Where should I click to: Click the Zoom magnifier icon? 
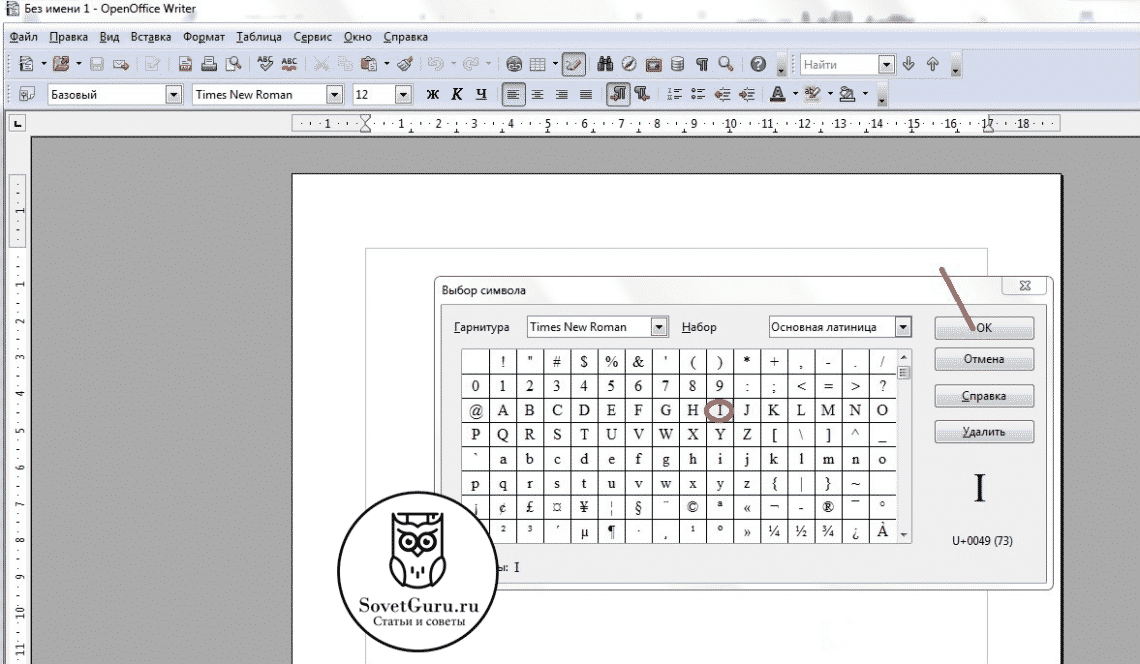pos(726,64)
